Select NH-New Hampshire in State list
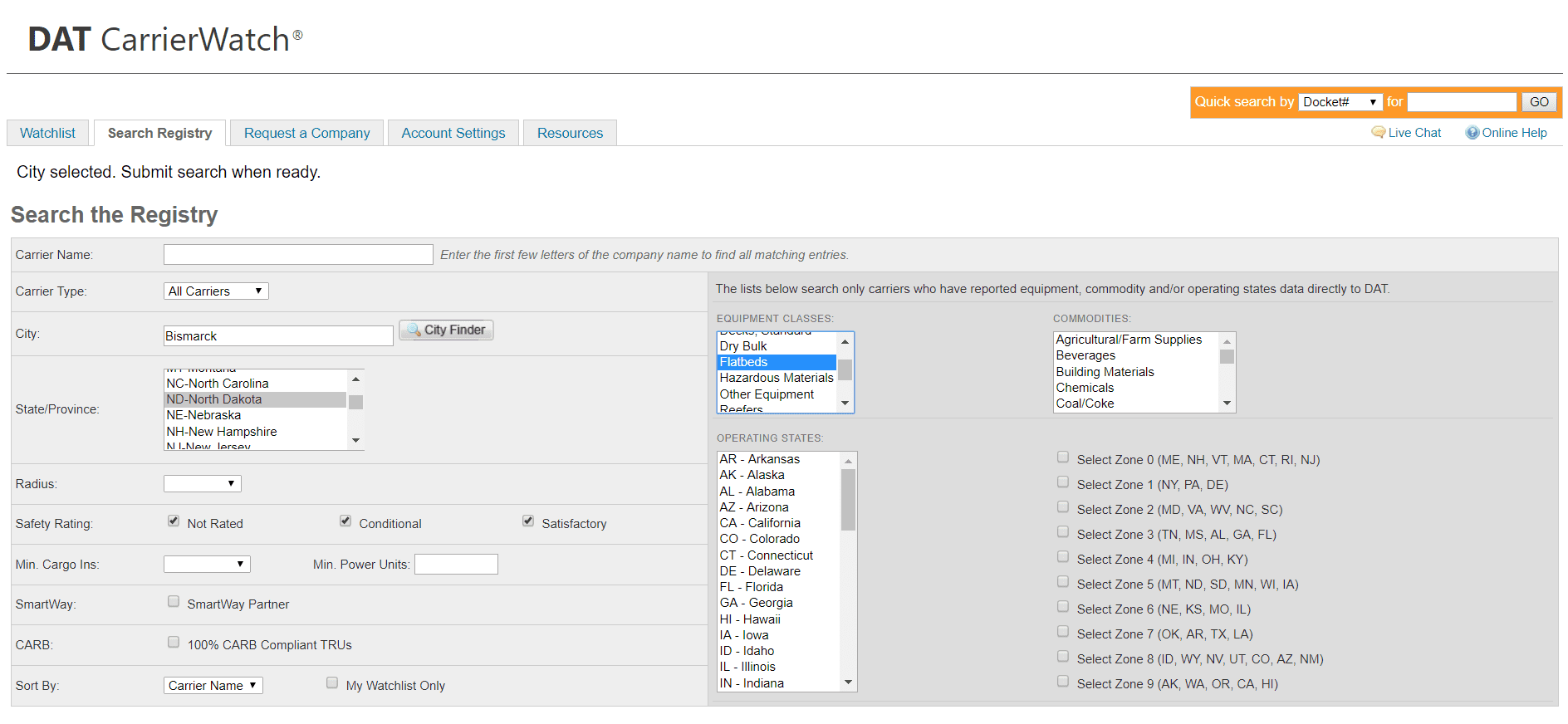The width and height of the screenshot is (1568, 724). point(255,432)
